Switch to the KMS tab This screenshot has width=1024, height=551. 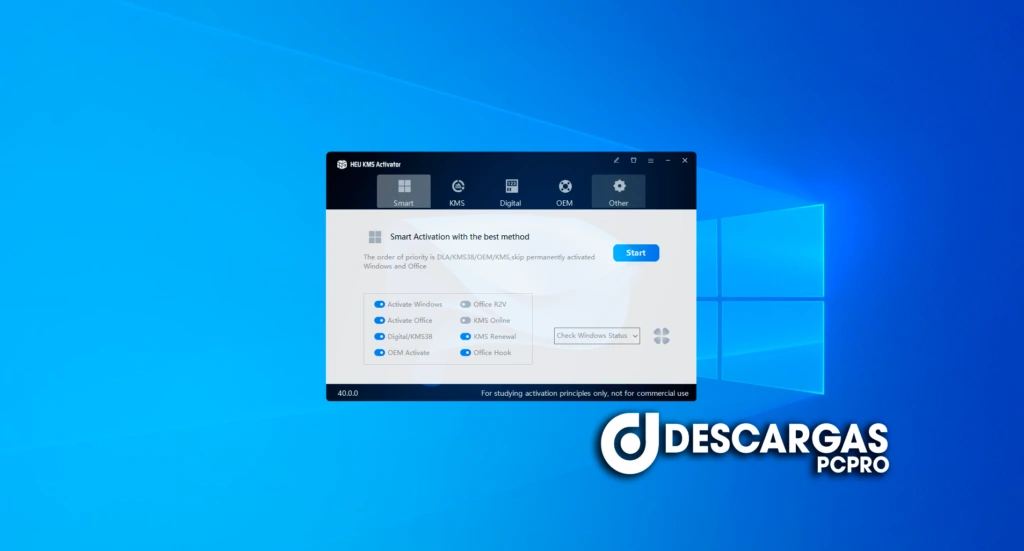point(457,191)
